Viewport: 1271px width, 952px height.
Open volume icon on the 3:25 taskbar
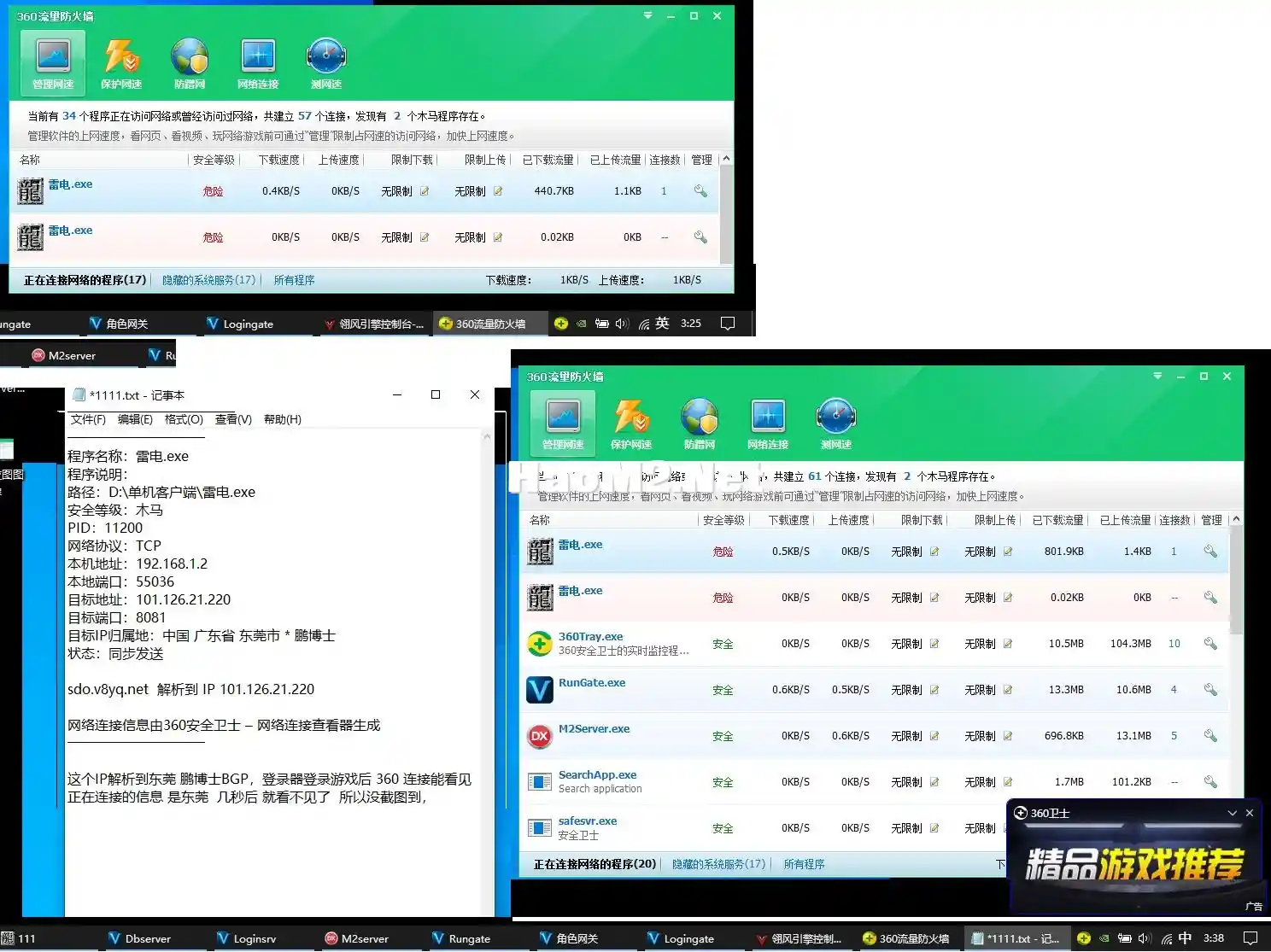tap(621, 324)
